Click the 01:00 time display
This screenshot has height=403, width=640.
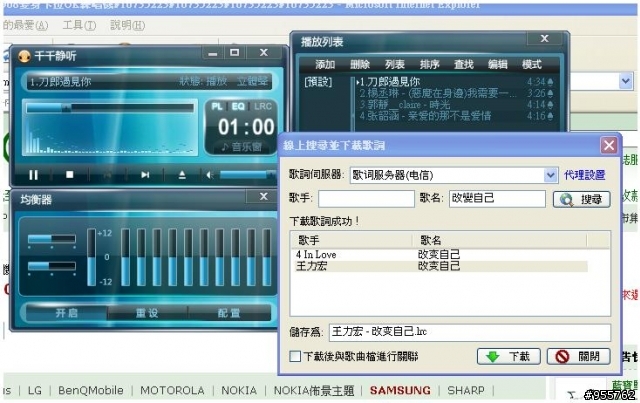click(246, 127)
